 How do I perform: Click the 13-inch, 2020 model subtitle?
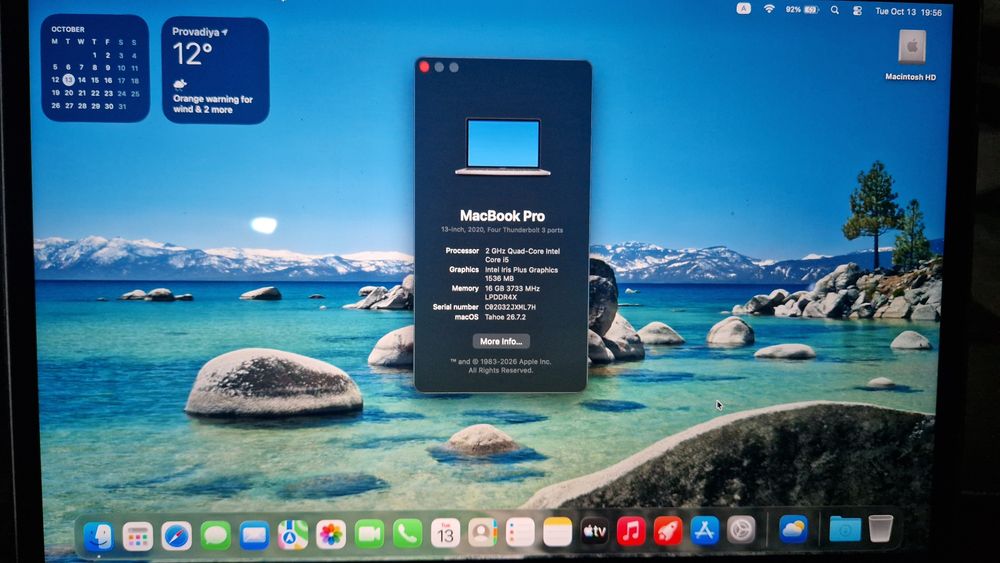(x=502, y=230)
